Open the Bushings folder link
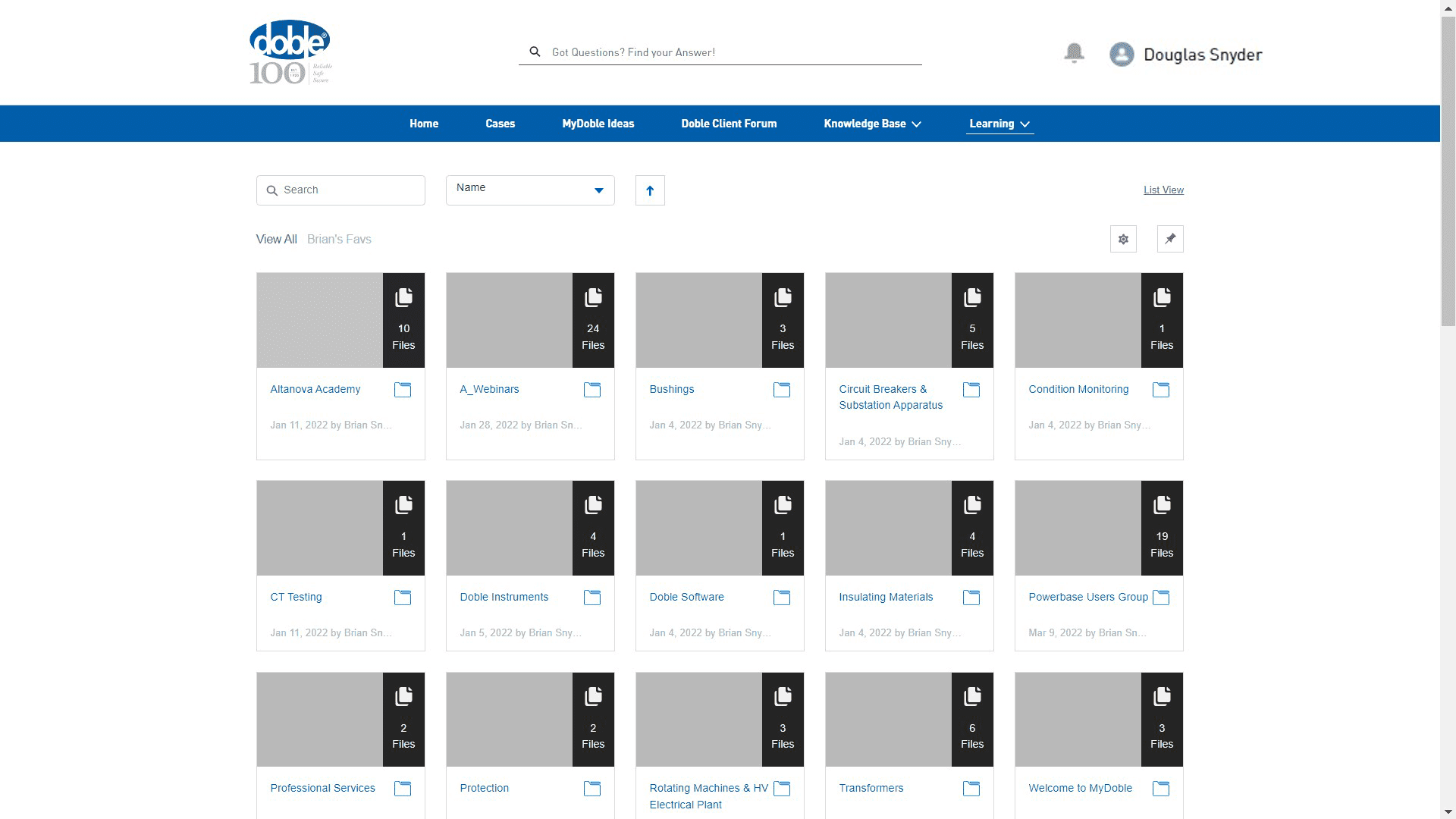 click(x=672, y=389)
